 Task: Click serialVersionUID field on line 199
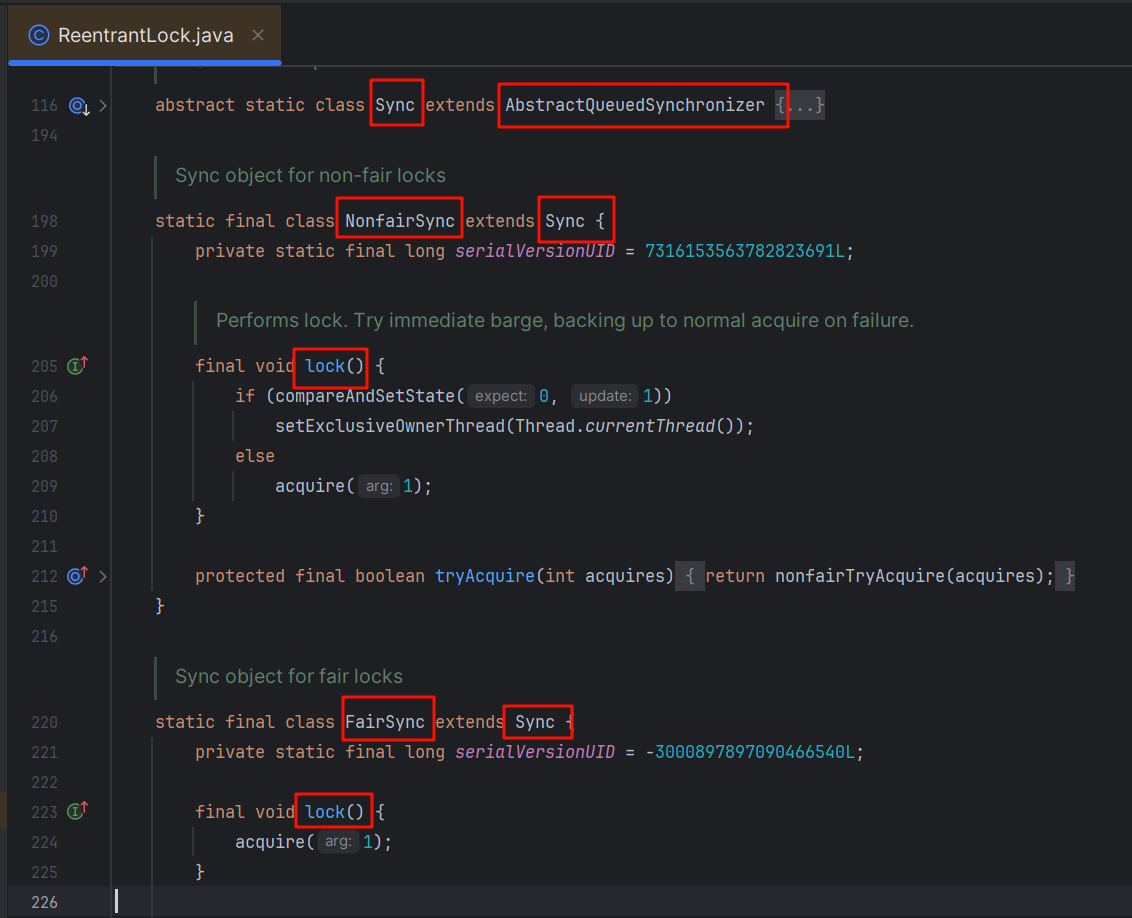pos(535,251)
